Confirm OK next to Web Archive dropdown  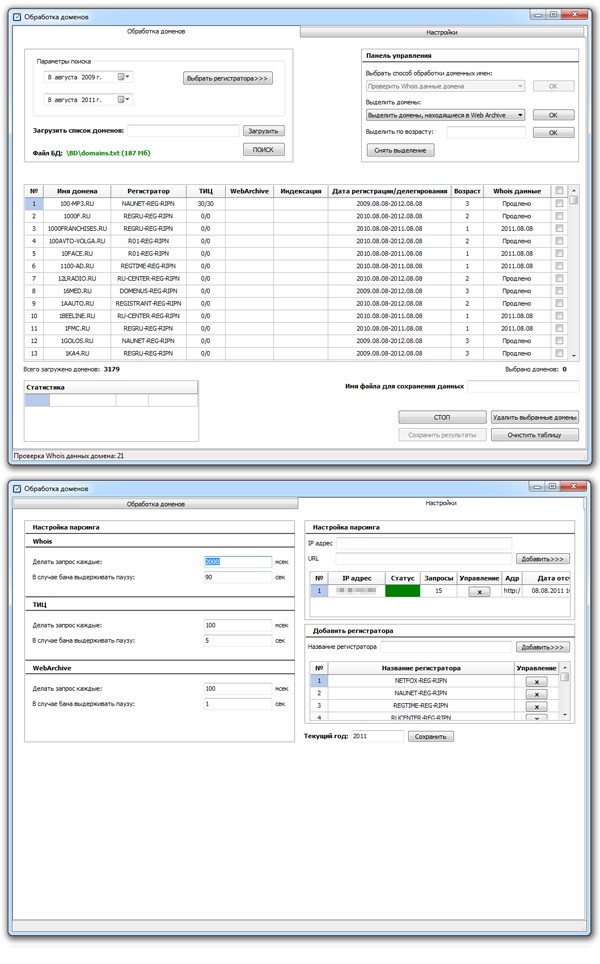[x=553, y=115]
